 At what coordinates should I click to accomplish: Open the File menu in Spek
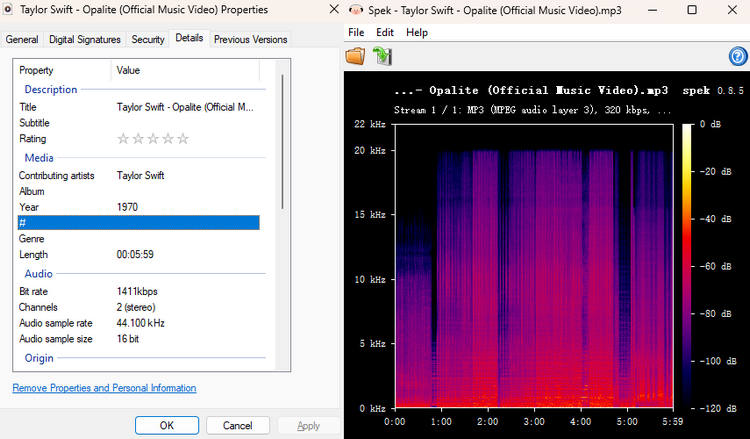(x=356, y=33)
